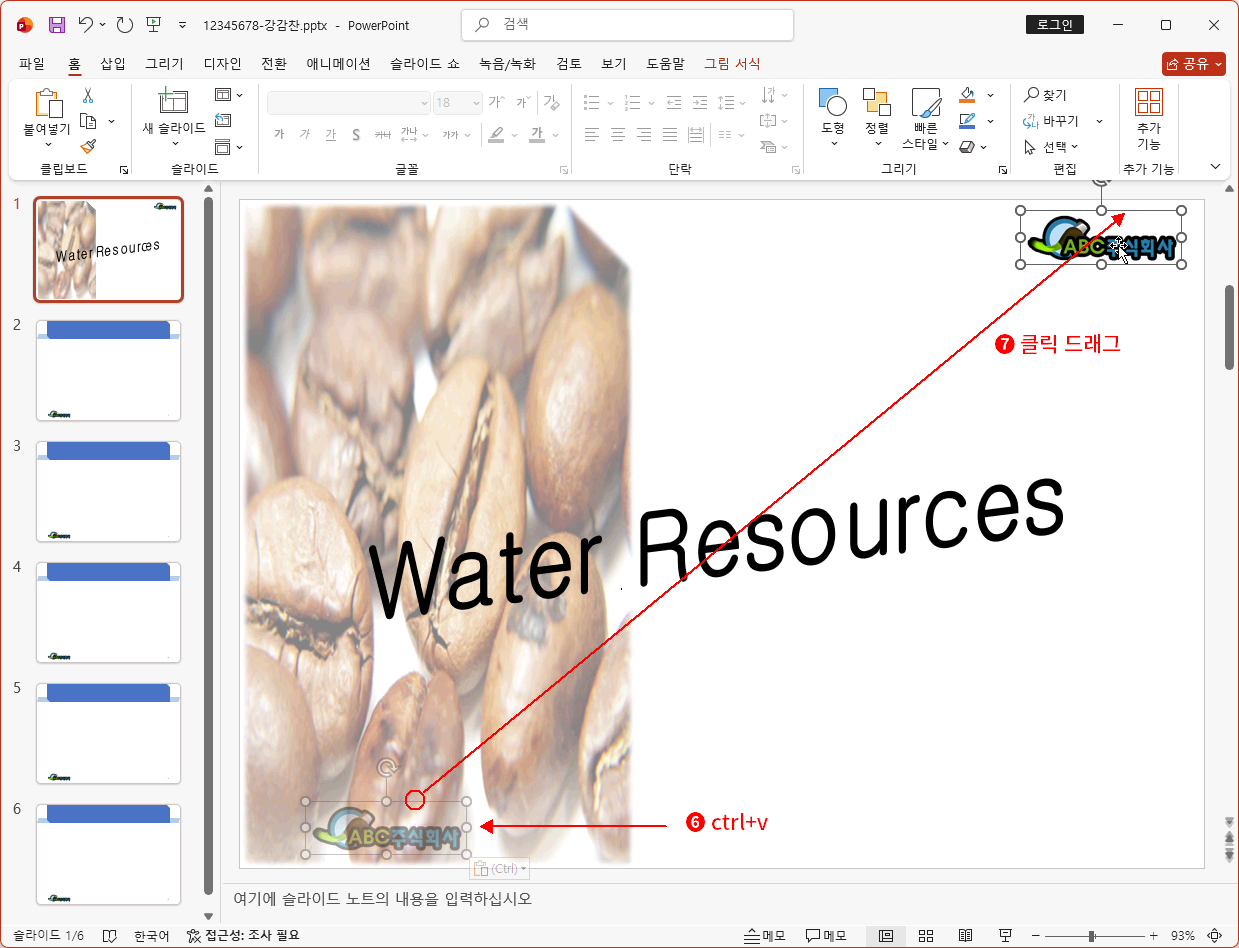The image size is (1239, 948).
Task: Click the Arrange (정렬) icon
Action: pos(876,110)
